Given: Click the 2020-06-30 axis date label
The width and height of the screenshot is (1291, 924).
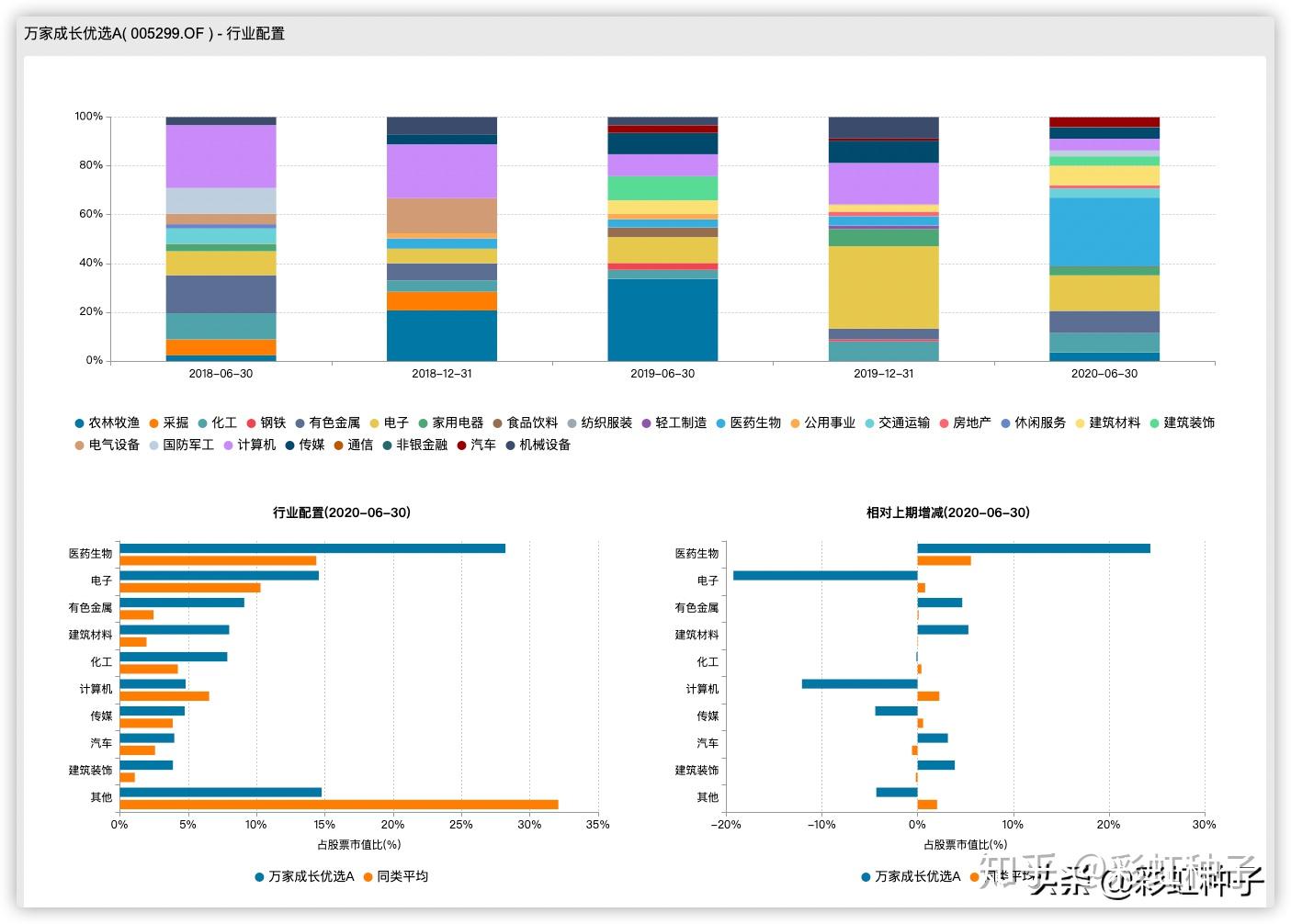Looking at the screenshot, I should click(1104, 374).
